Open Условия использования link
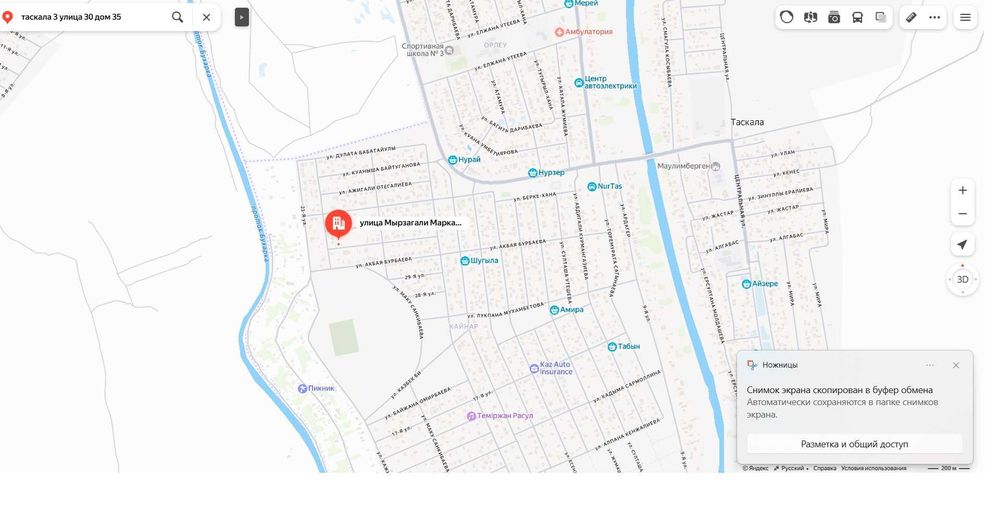The image size is (1000, 531). (873, 468)
